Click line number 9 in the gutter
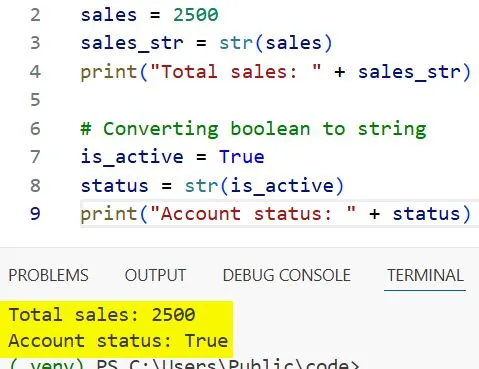The image size is (479, 369). pyautogui.click(x=35, y=214)
